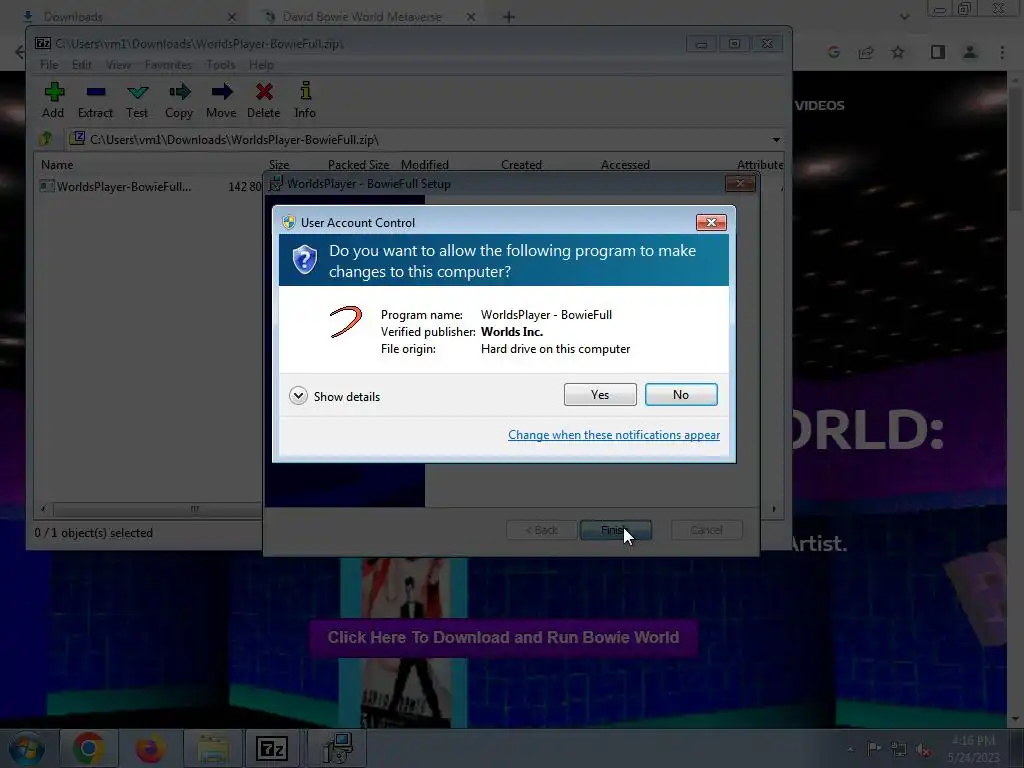Click Copy icon in 7-Zip toolbar
Image resolution: width=1024 pixels, height=768 pixels.
click(x=179, y=100)
